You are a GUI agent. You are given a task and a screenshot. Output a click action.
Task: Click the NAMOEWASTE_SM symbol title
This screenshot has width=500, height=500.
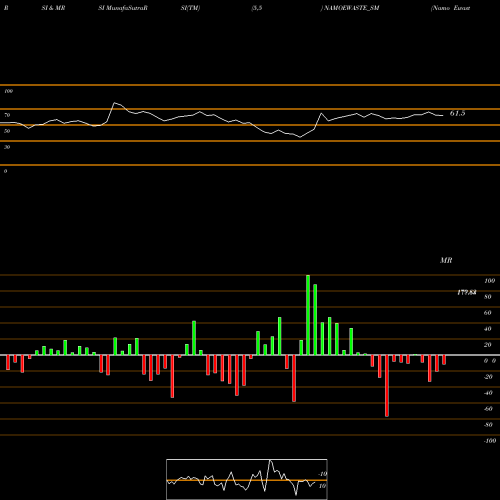[351, 8]
